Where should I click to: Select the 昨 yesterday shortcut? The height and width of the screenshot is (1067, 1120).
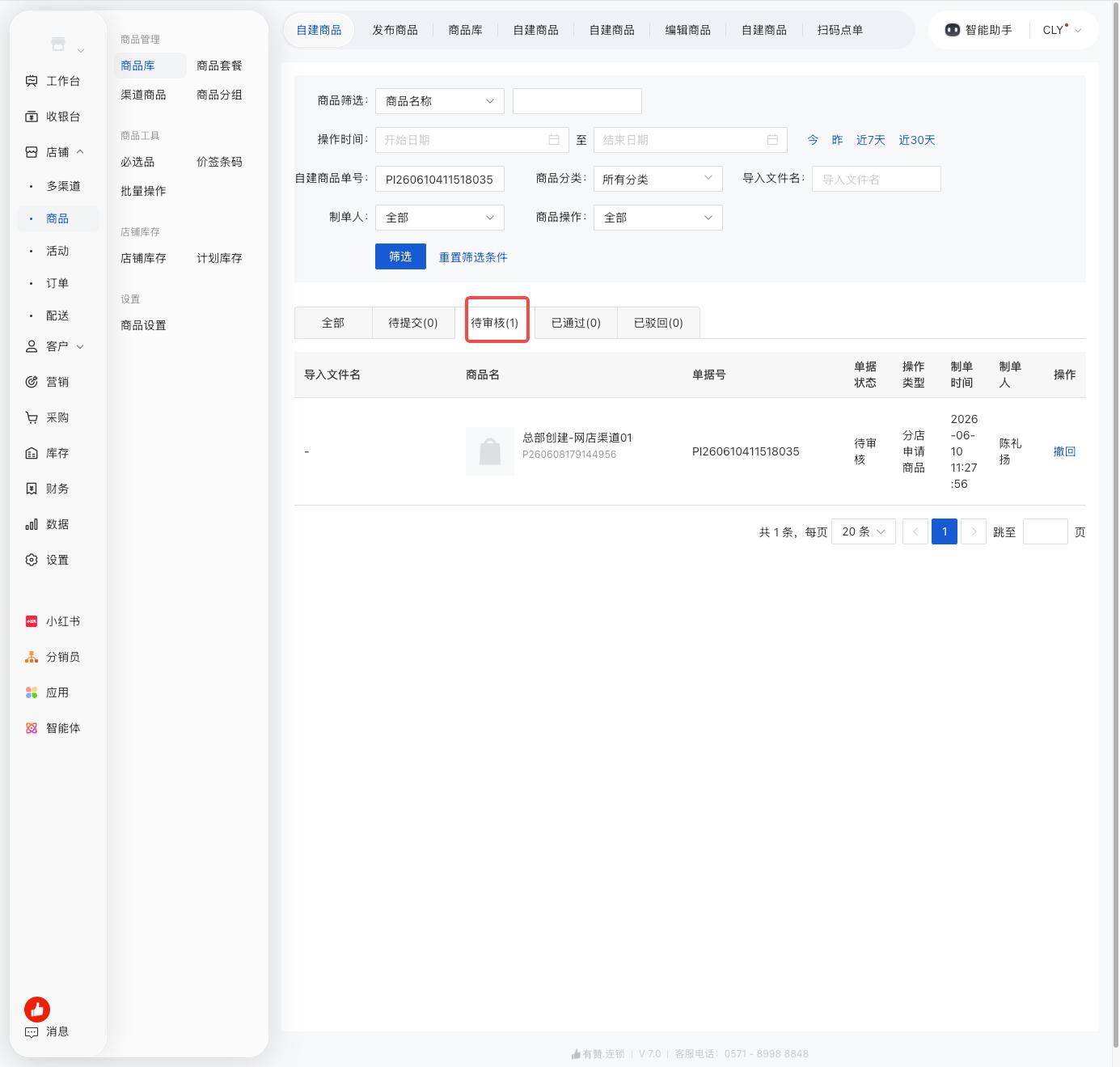point(837,140)
